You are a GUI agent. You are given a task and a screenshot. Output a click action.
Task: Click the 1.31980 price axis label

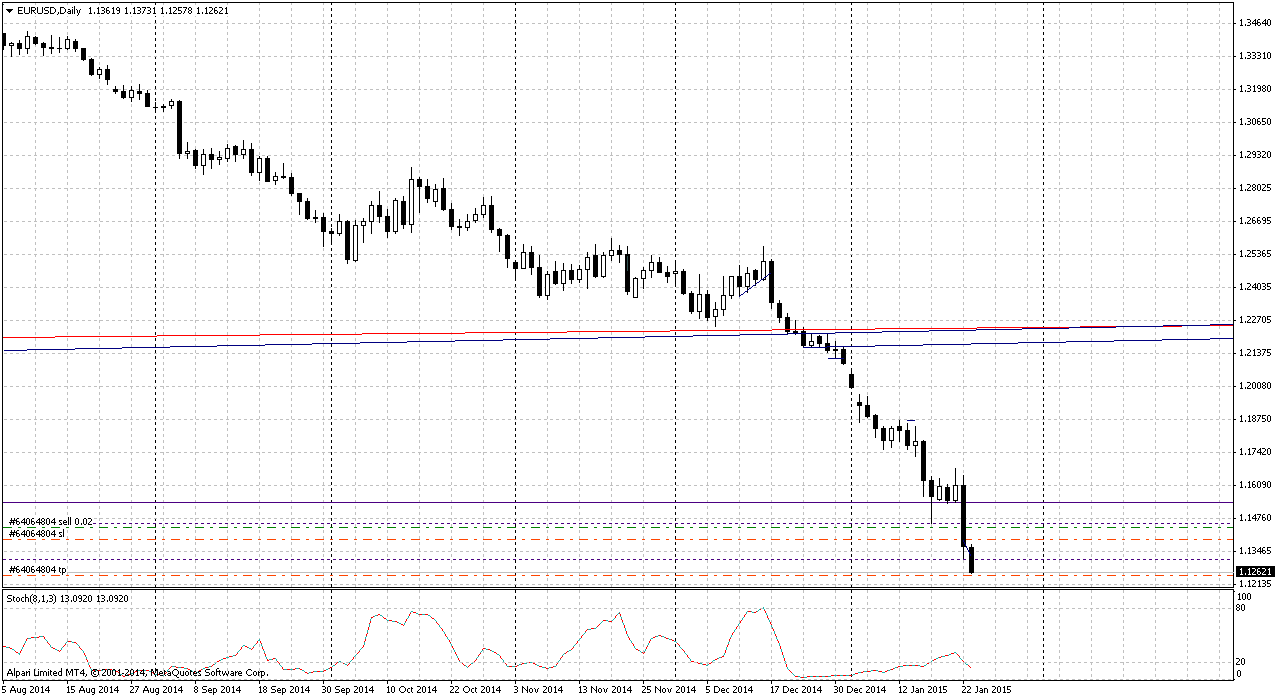1254,89
